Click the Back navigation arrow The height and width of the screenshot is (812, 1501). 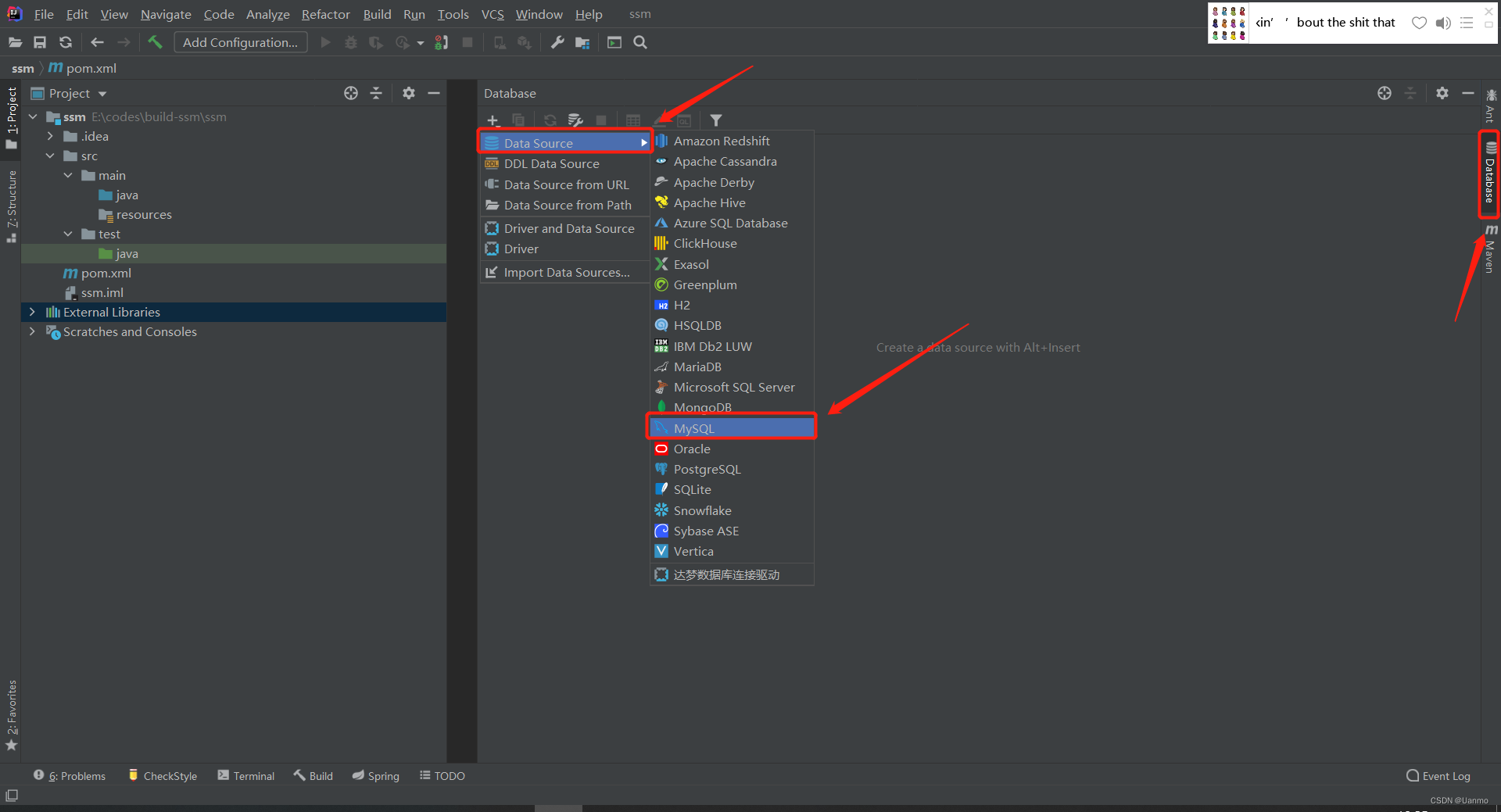pyautogui.click(x=97, y=42)
